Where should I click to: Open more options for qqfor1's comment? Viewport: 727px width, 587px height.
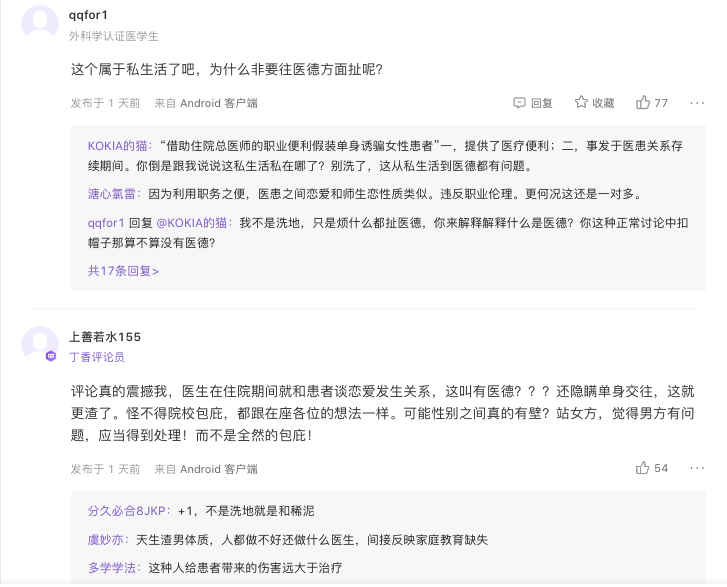point(697,103)
